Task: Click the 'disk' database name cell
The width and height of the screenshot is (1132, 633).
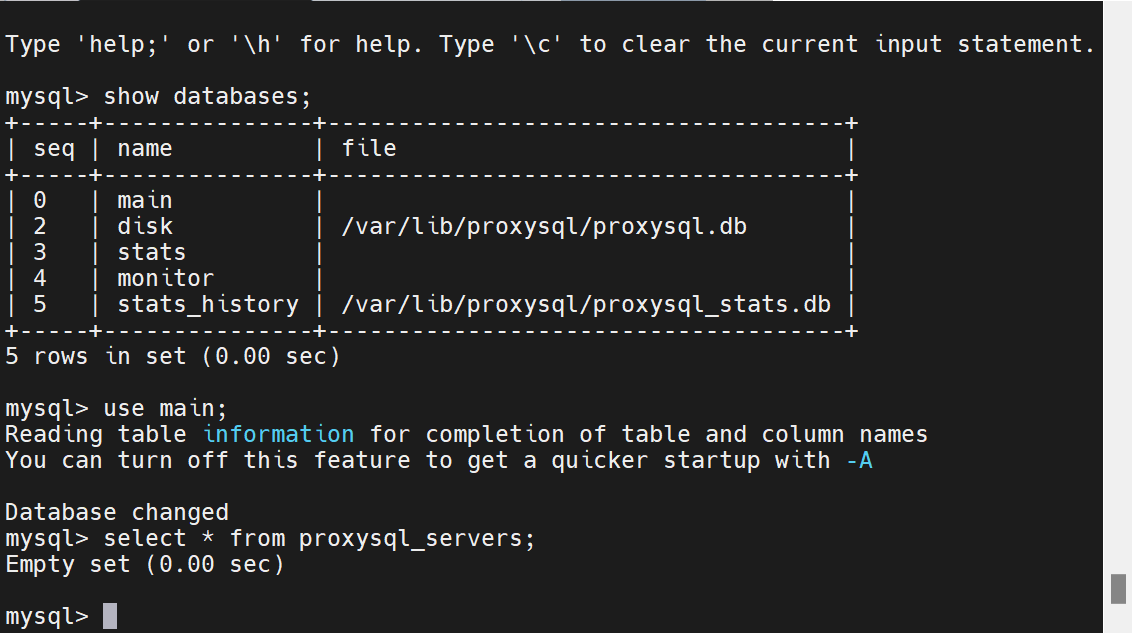Action: pos(144,227)
